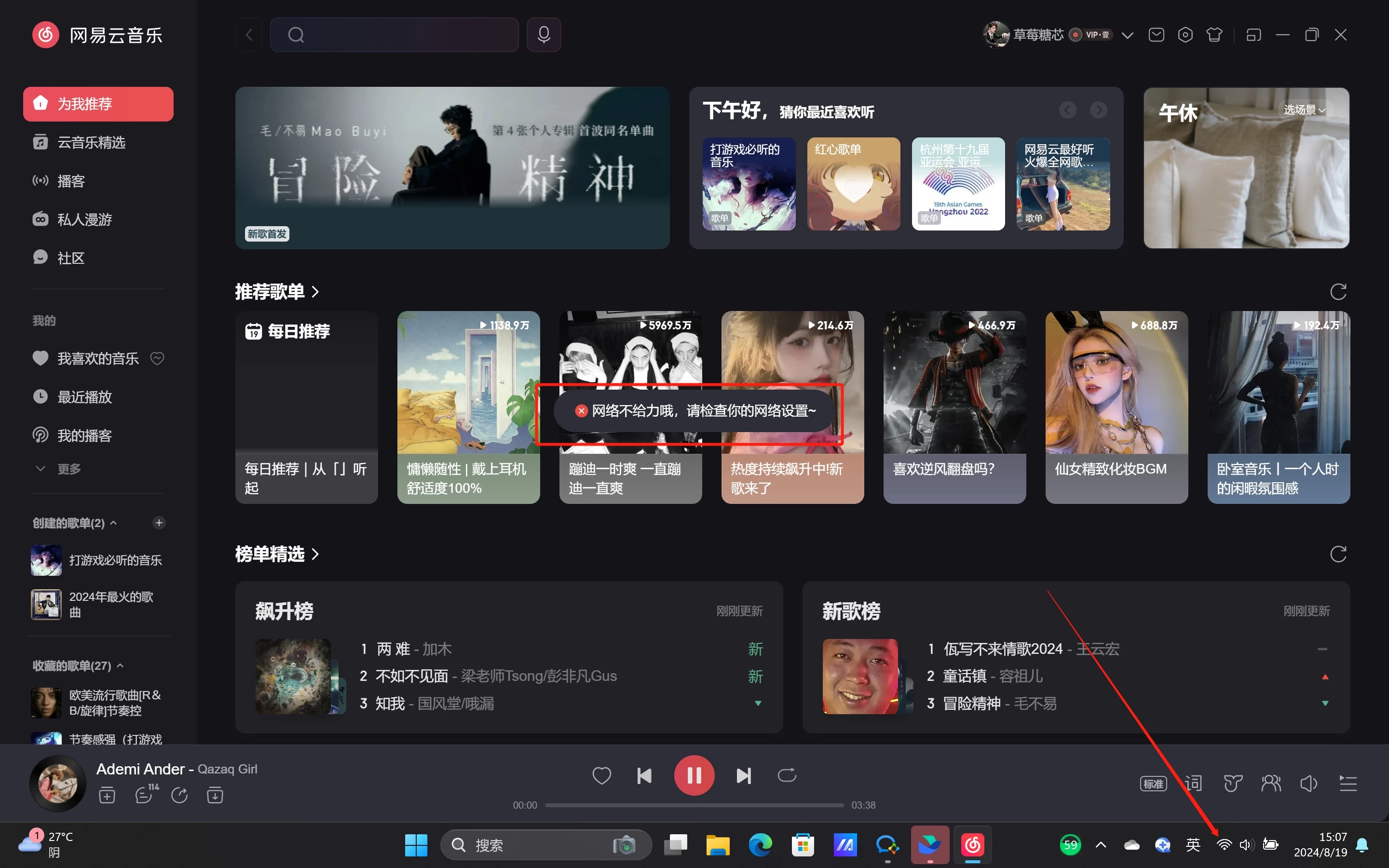The height and width of the screenshot is (868, 1389).
Task: Click the search input field
Action: point(395,34)
